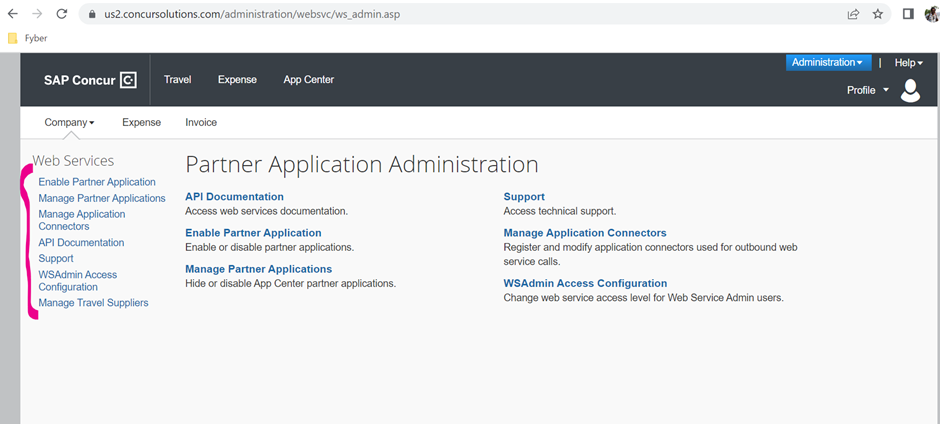The width and height of the screenshot is (940, 424).
Task: Click the bold API Documentation heading link
Action: click(x=234, y=197)
